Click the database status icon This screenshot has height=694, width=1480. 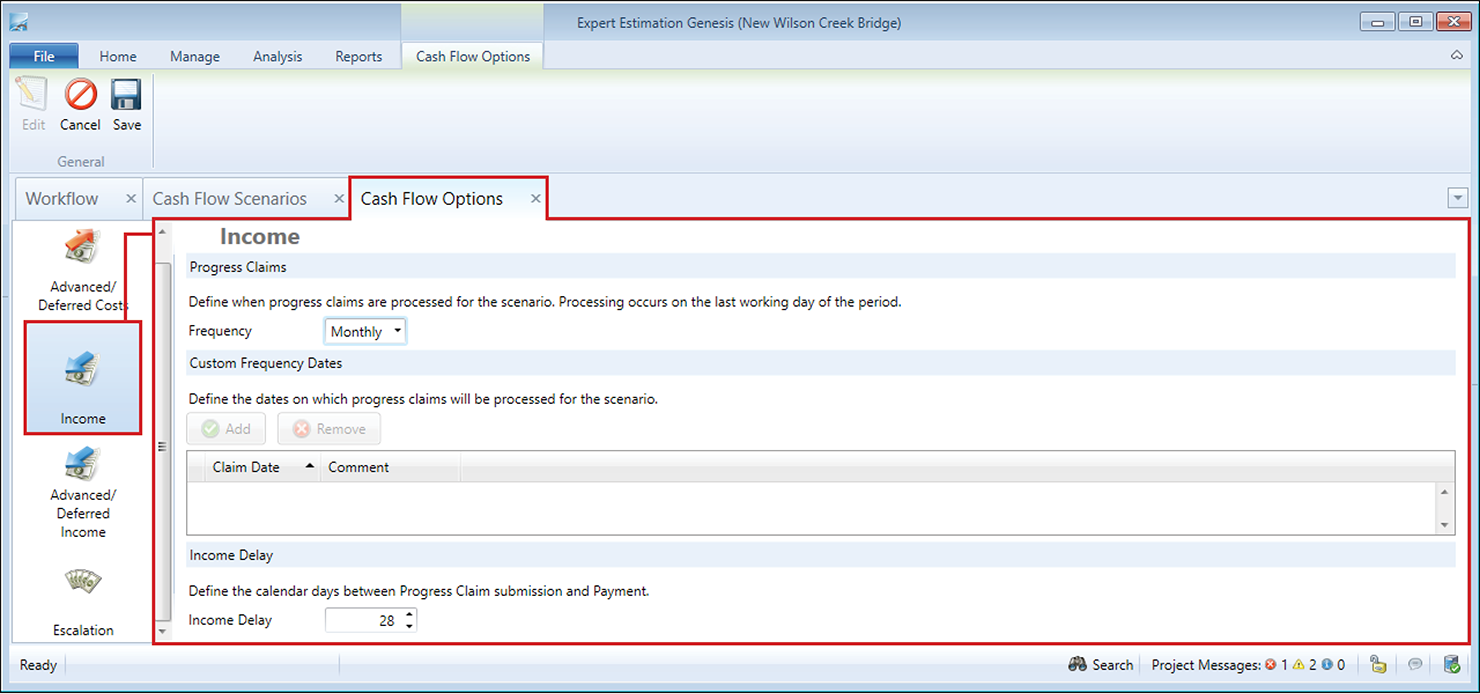pos(1452,665)
